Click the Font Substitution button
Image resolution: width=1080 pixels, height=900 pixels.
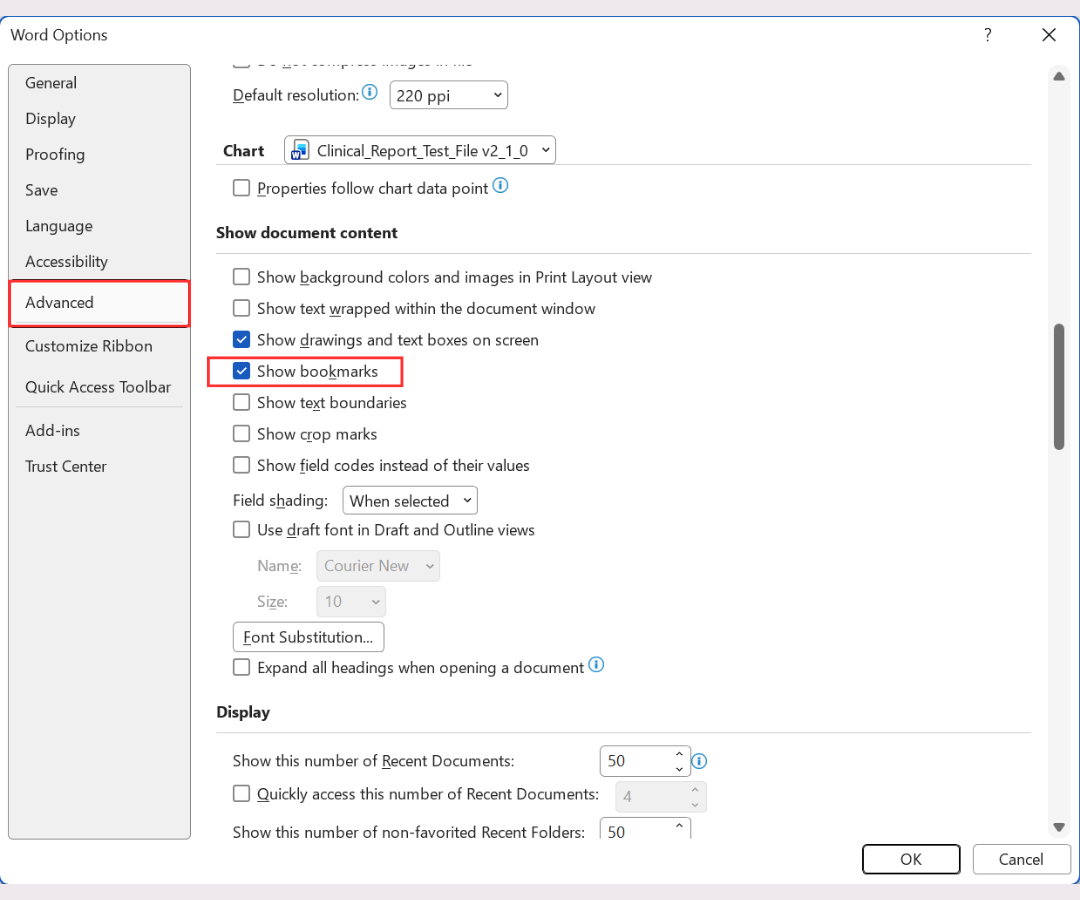(x=309, y=637)
